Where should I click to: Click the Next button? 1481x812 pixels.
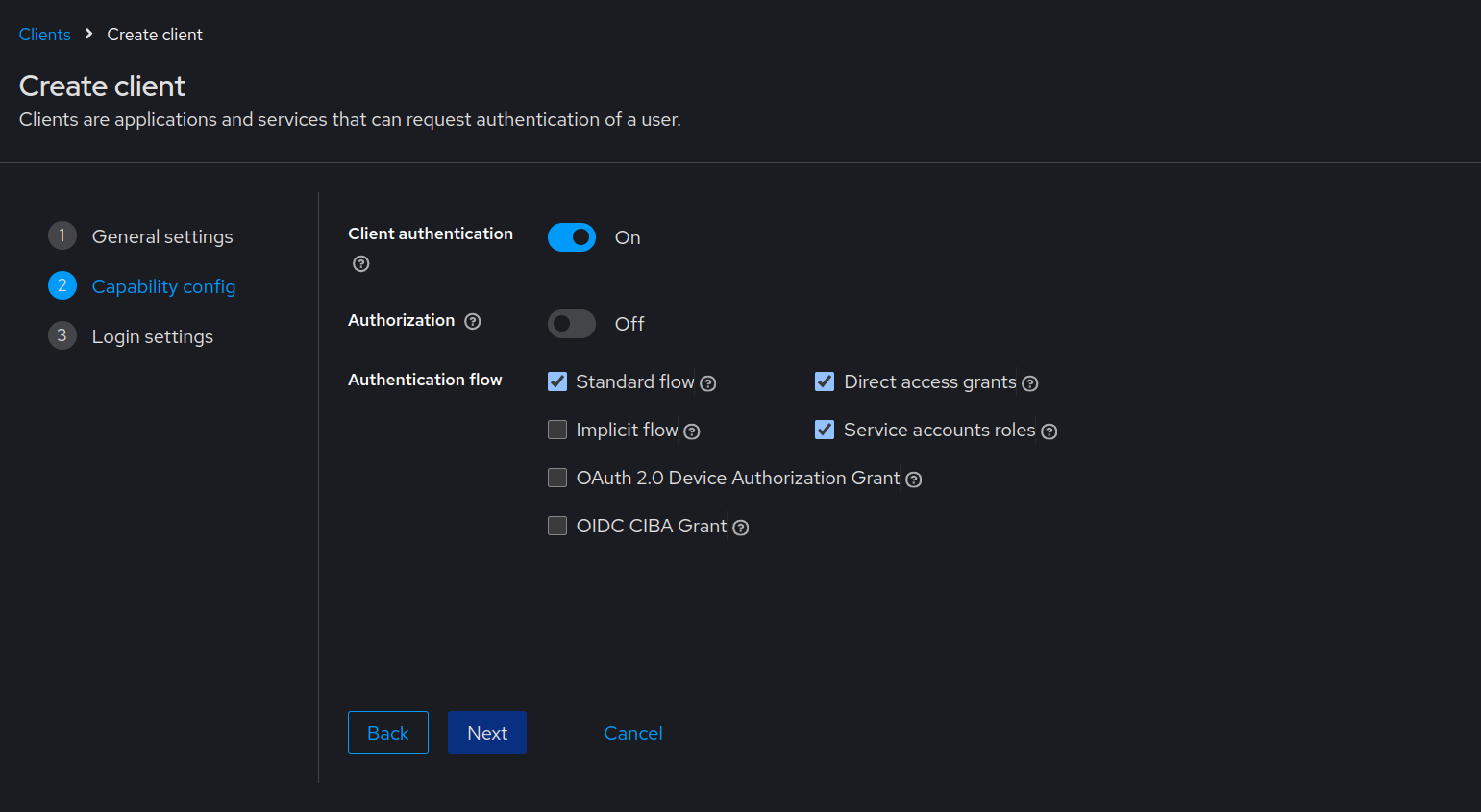pos(487,733)
